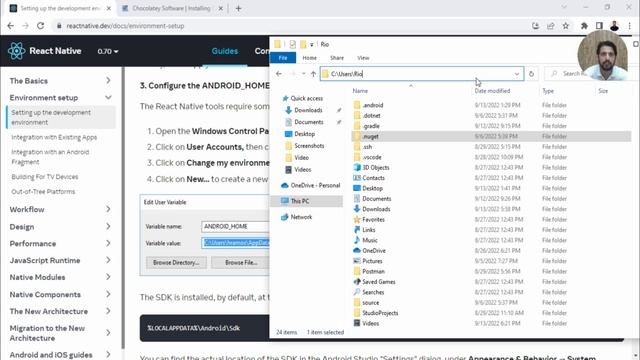Sort files by Date modified header
640x360 pixels.
coord(492,91)
